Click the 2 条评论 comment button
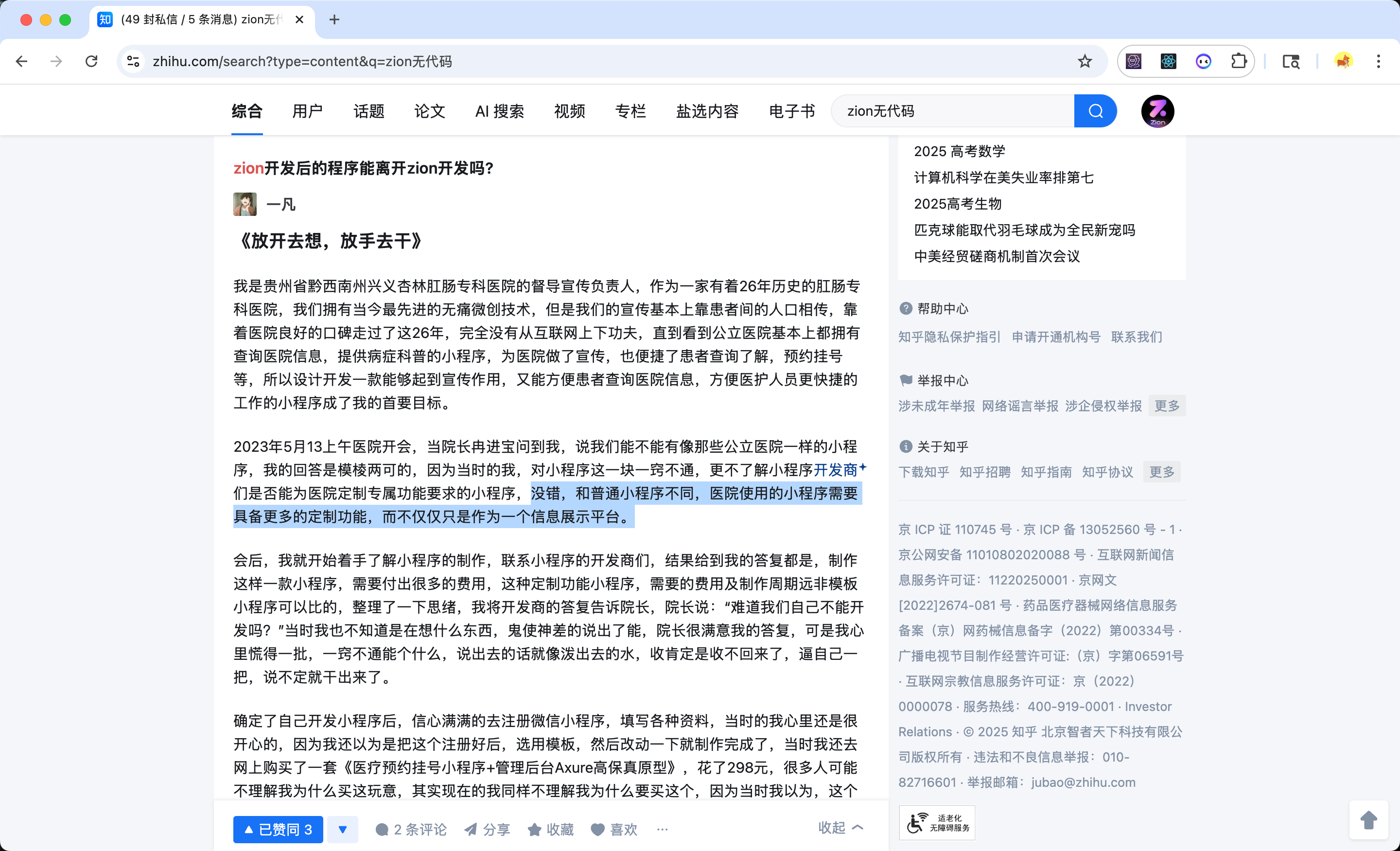1400x851 pixels. [411, 830]
